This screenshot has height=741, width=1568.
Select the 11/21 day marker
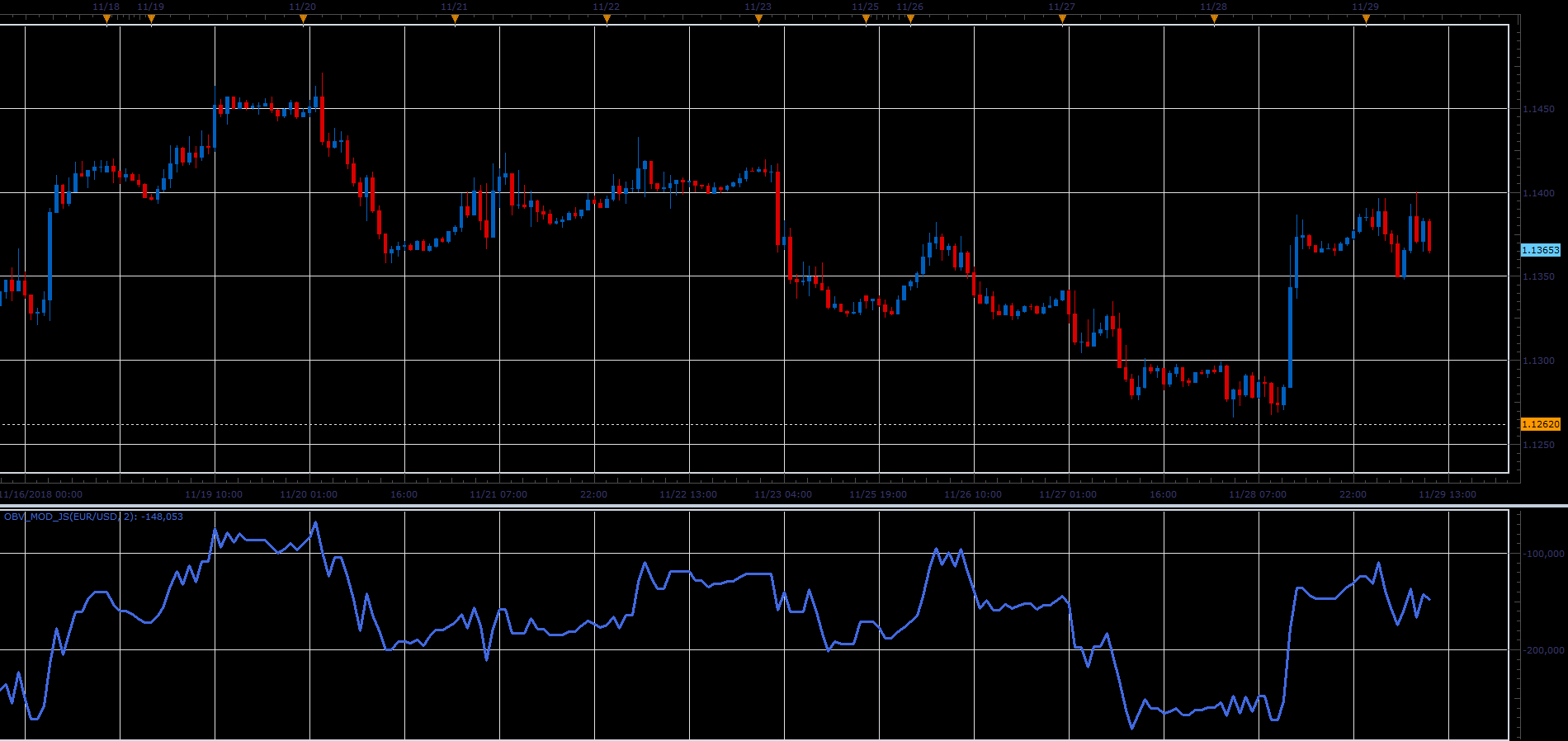pyautogui.click(x=455, y=19)
